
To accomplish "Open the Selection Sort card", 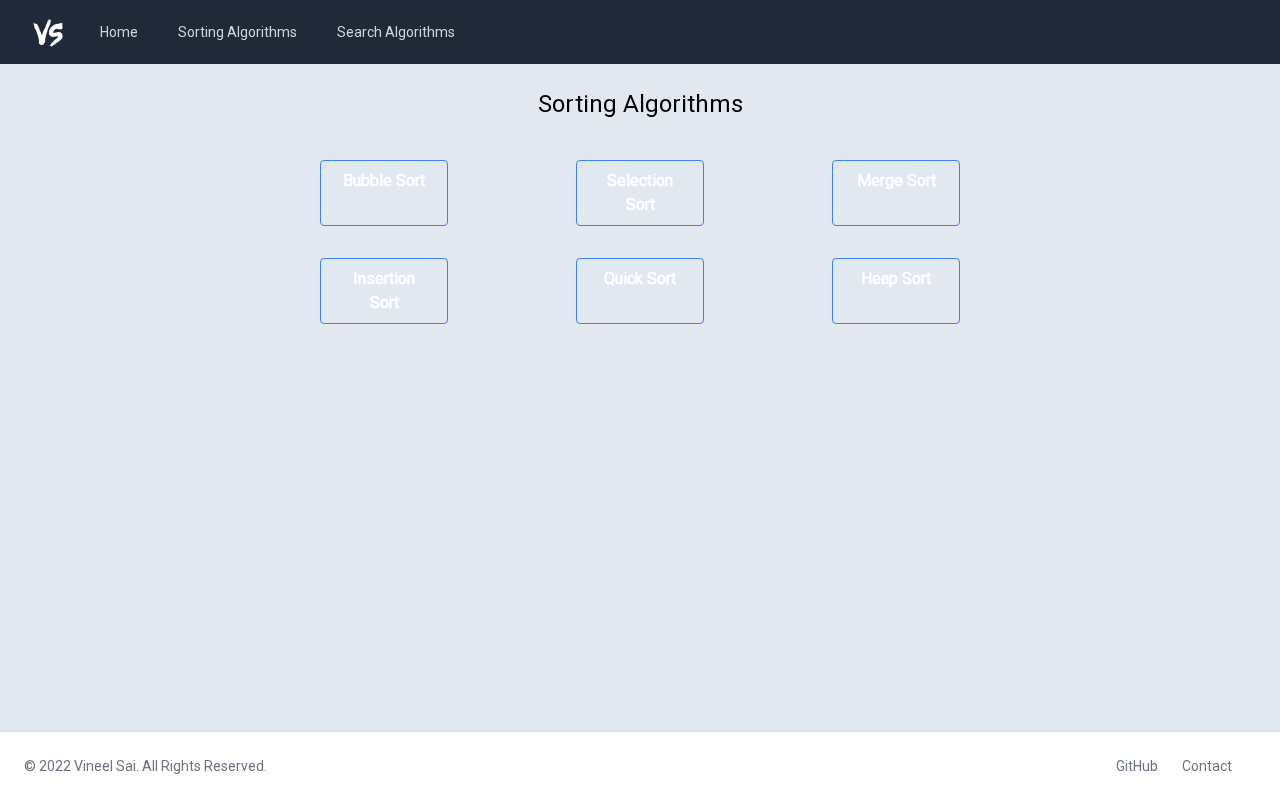I will coord(640,193).
